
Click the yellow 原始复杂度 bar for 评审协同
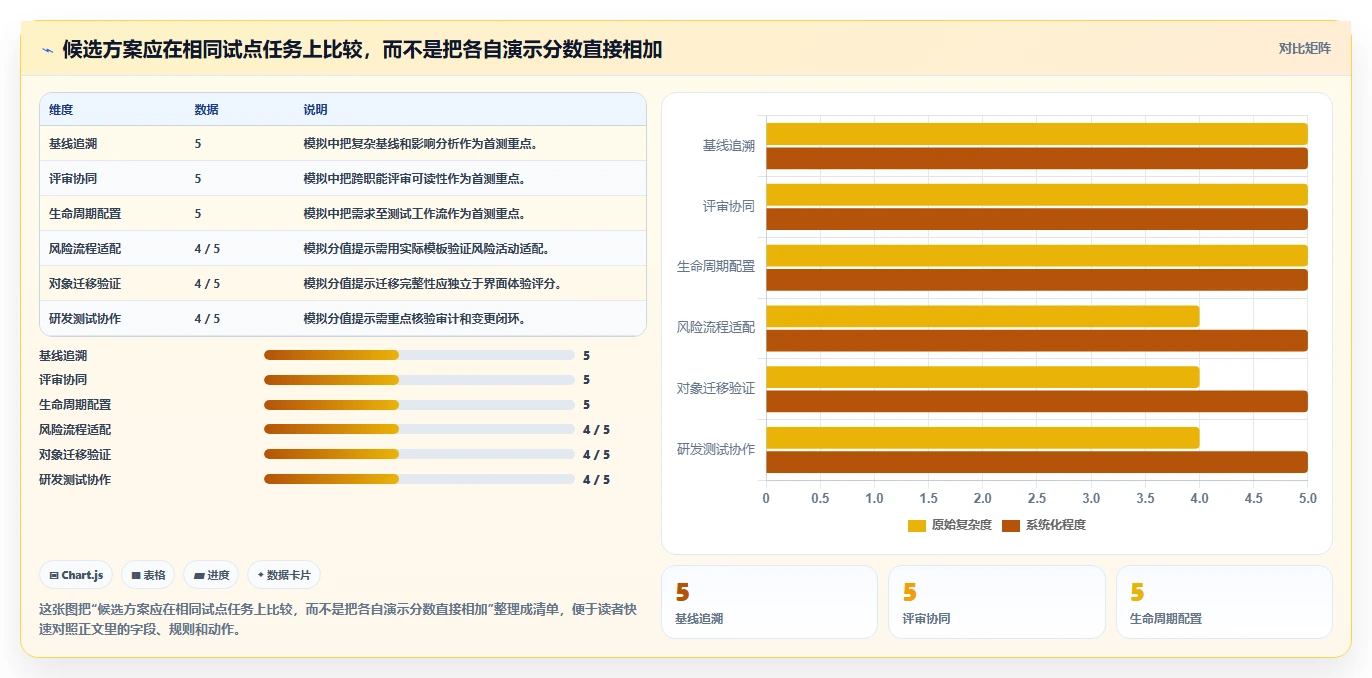(1037, 195)
